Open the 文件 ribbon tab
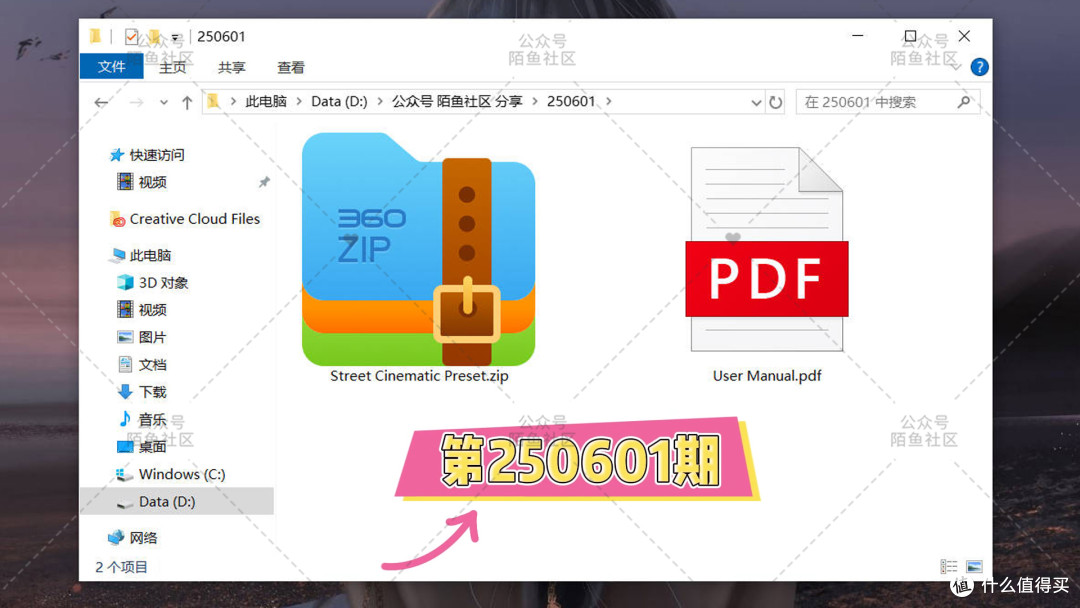The height and width of the screenshot is (608, 1080). [x=112, y=67]
